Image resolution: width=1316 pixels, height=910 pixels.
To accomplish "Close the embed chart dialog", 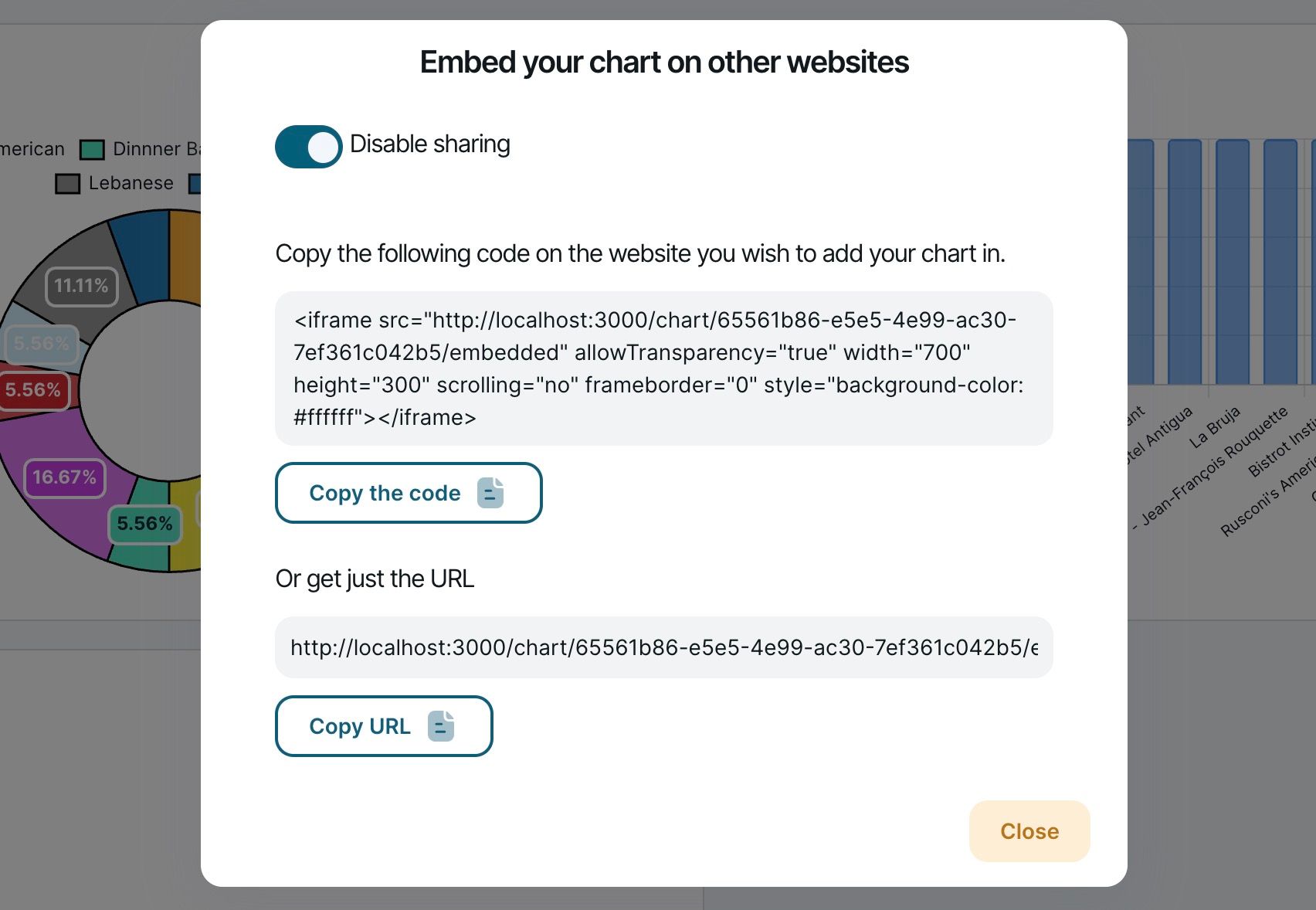I will coord(1029,831).
